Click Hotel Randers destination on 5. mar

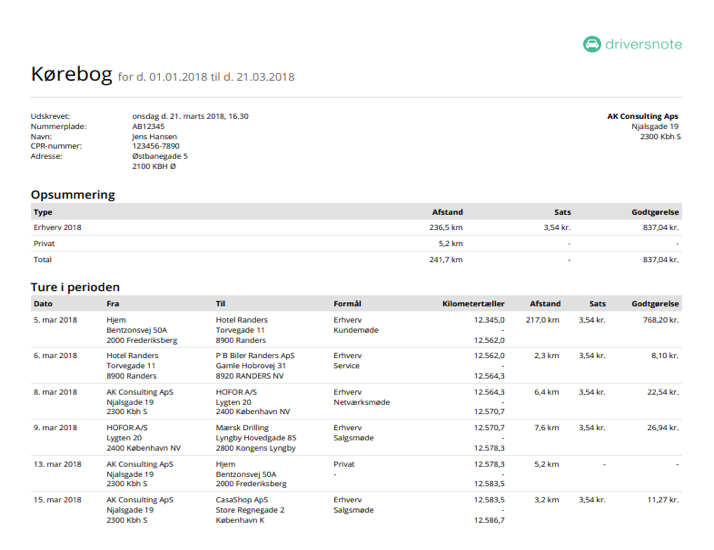click(242, 320)
